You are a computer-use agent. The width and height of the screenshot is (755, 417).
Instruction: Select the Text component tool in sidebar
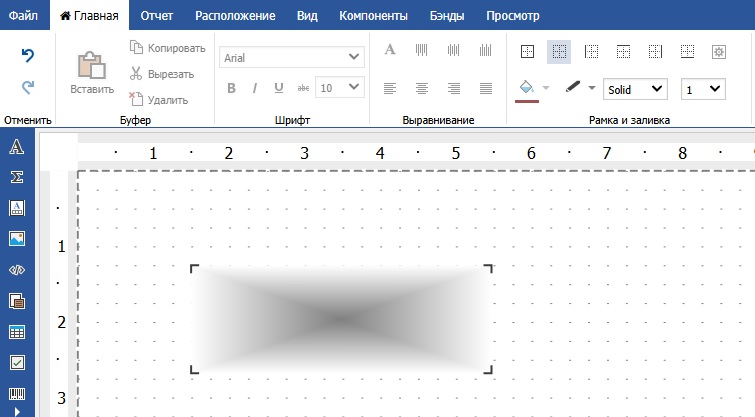point(17,148)
